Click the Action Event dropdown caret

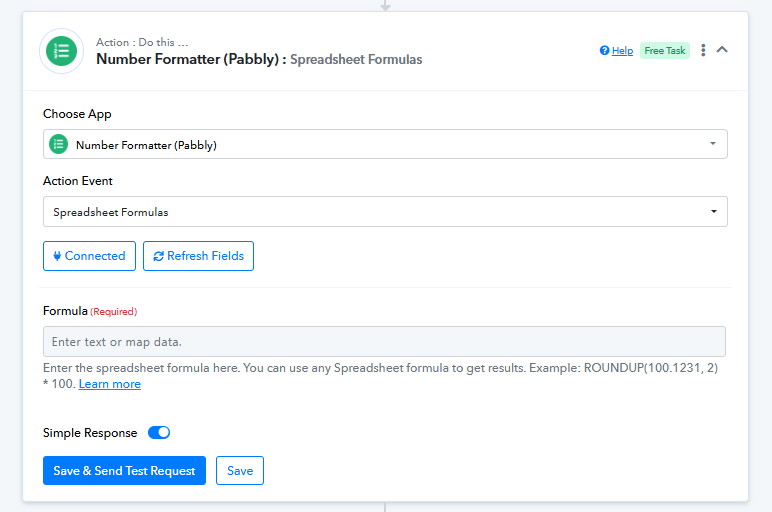pyautogui.click(x=713, y=211)
